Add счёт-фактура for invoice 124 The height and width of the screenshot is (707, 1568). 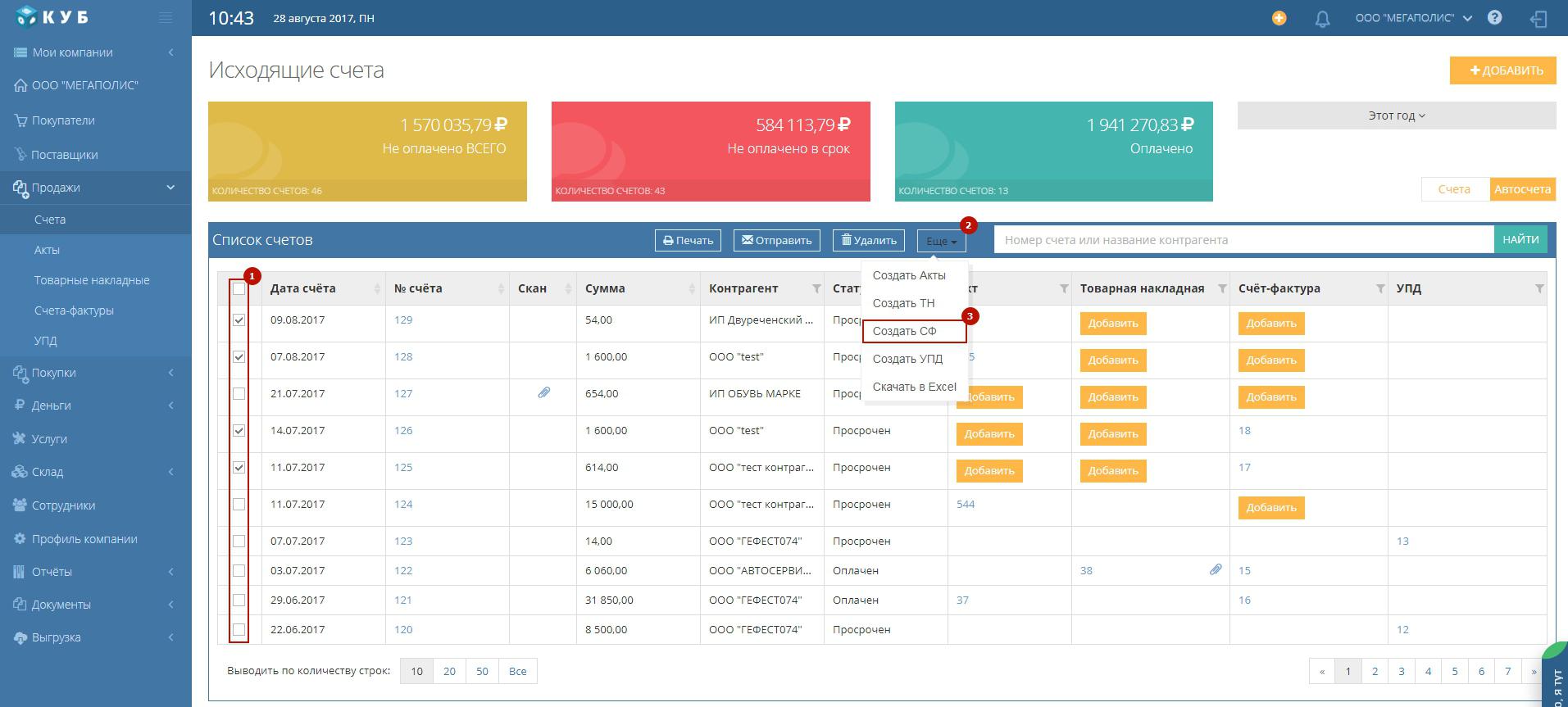(x=1271, y=508)
